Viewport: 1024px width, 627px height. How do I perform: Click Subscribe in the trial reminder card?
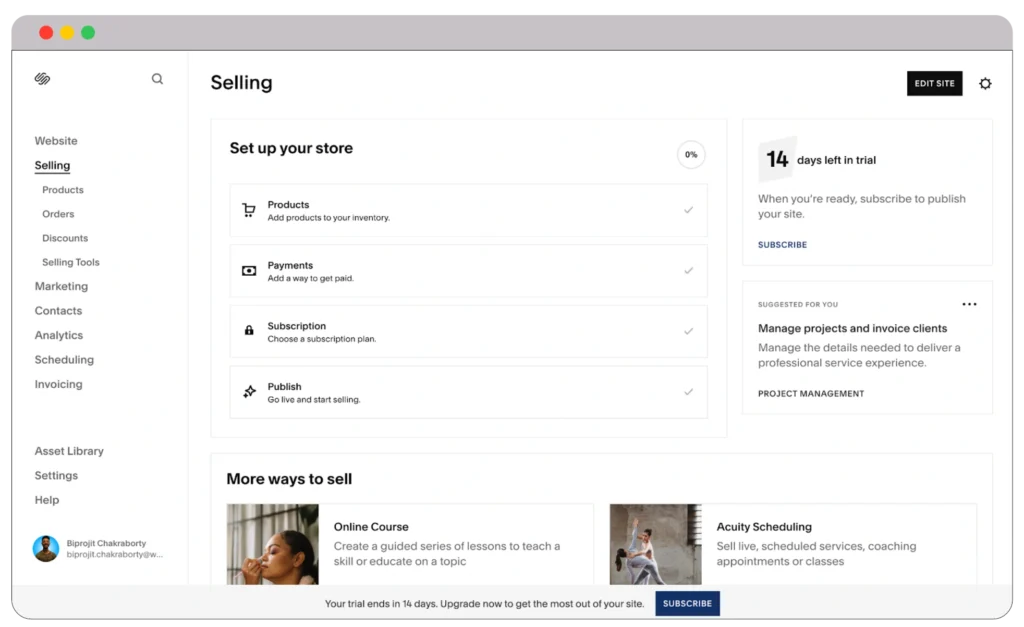click(x=782, y=244)
